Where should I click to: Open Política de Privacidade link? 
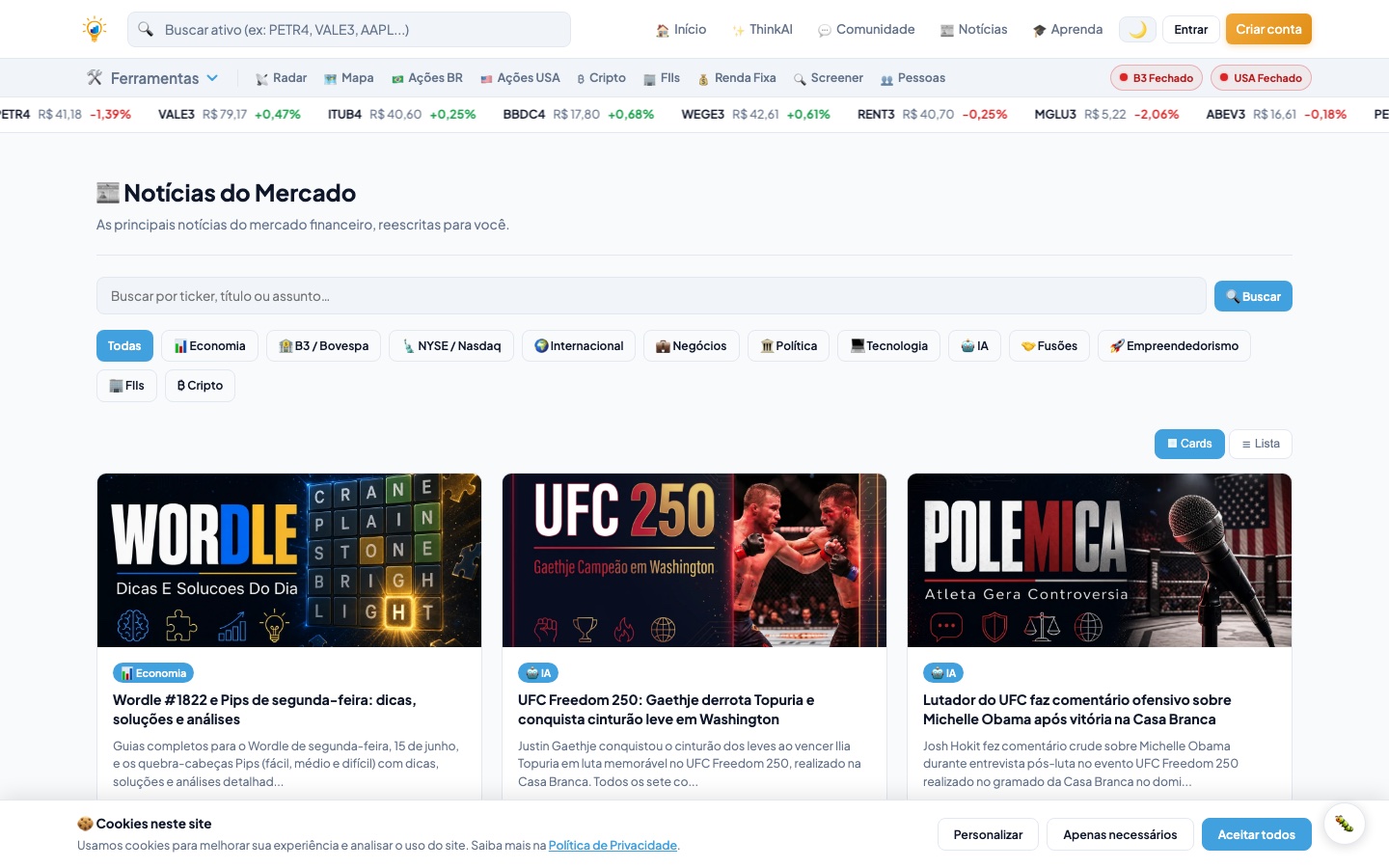pyautogui.click(x=613, y=846)
